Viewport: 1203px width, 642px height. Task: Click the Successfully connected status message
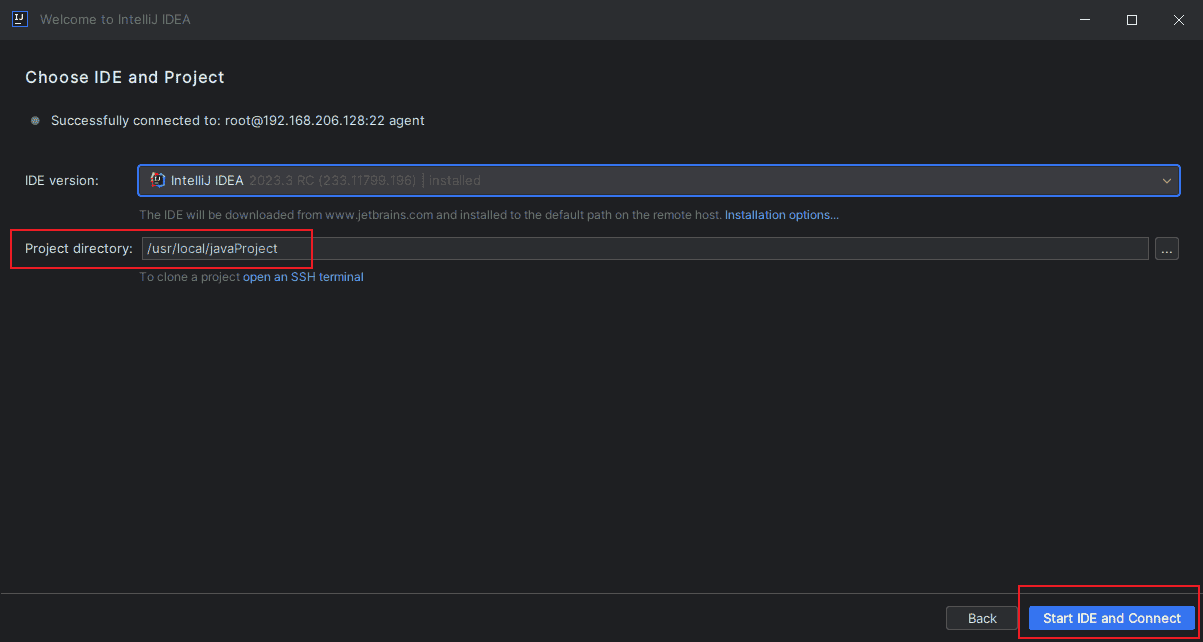click(x=238, y=120)
